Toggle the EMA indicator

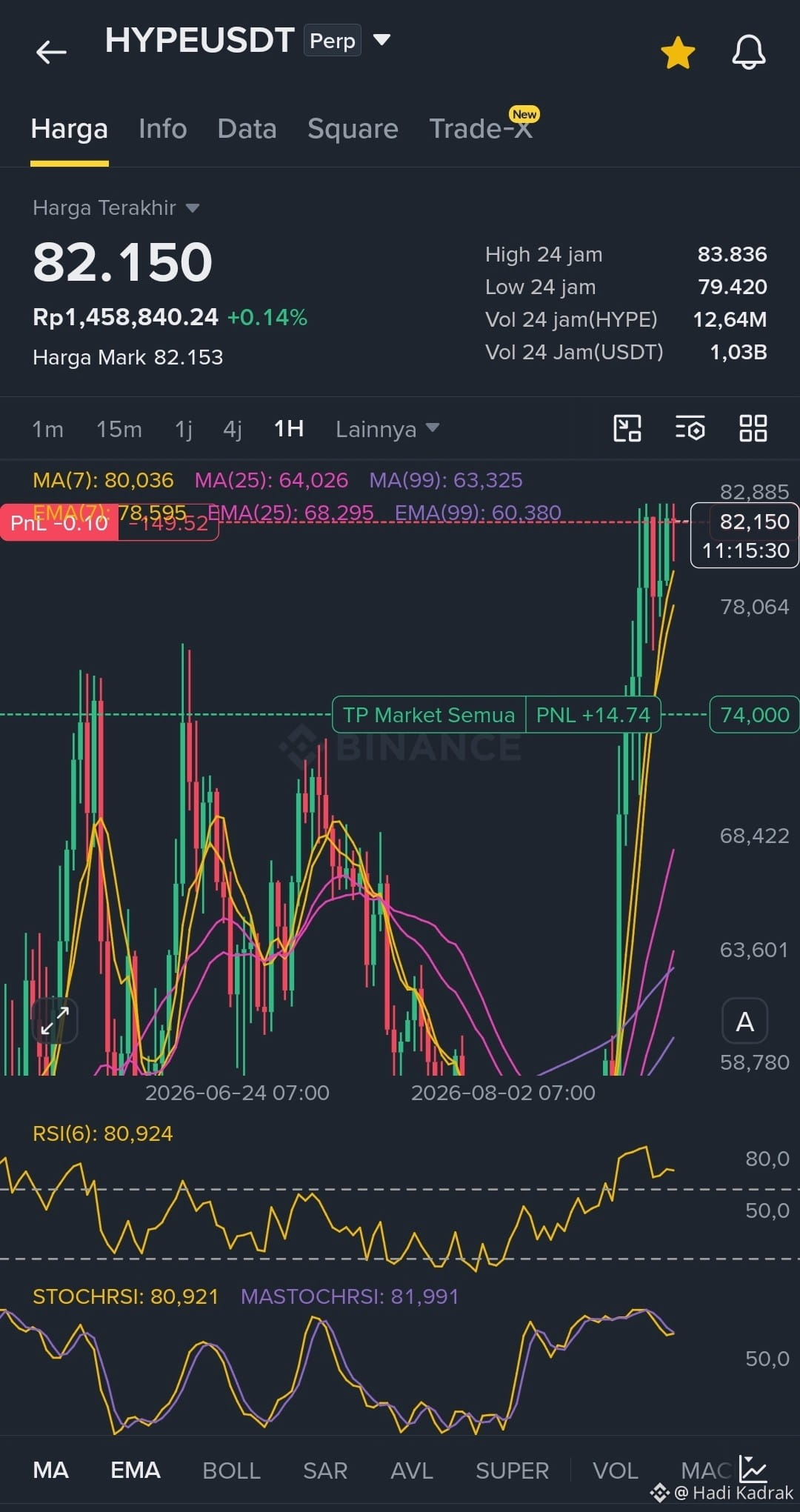point(136,1471)
